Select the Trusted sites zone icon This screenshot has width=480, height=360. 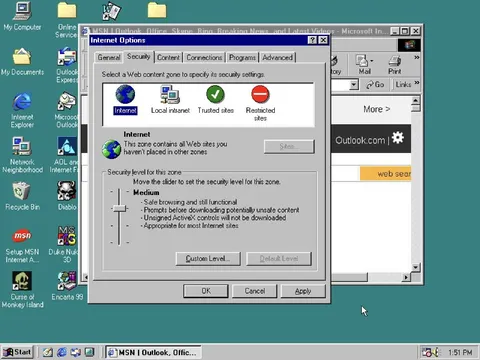[x=215, y=94]
